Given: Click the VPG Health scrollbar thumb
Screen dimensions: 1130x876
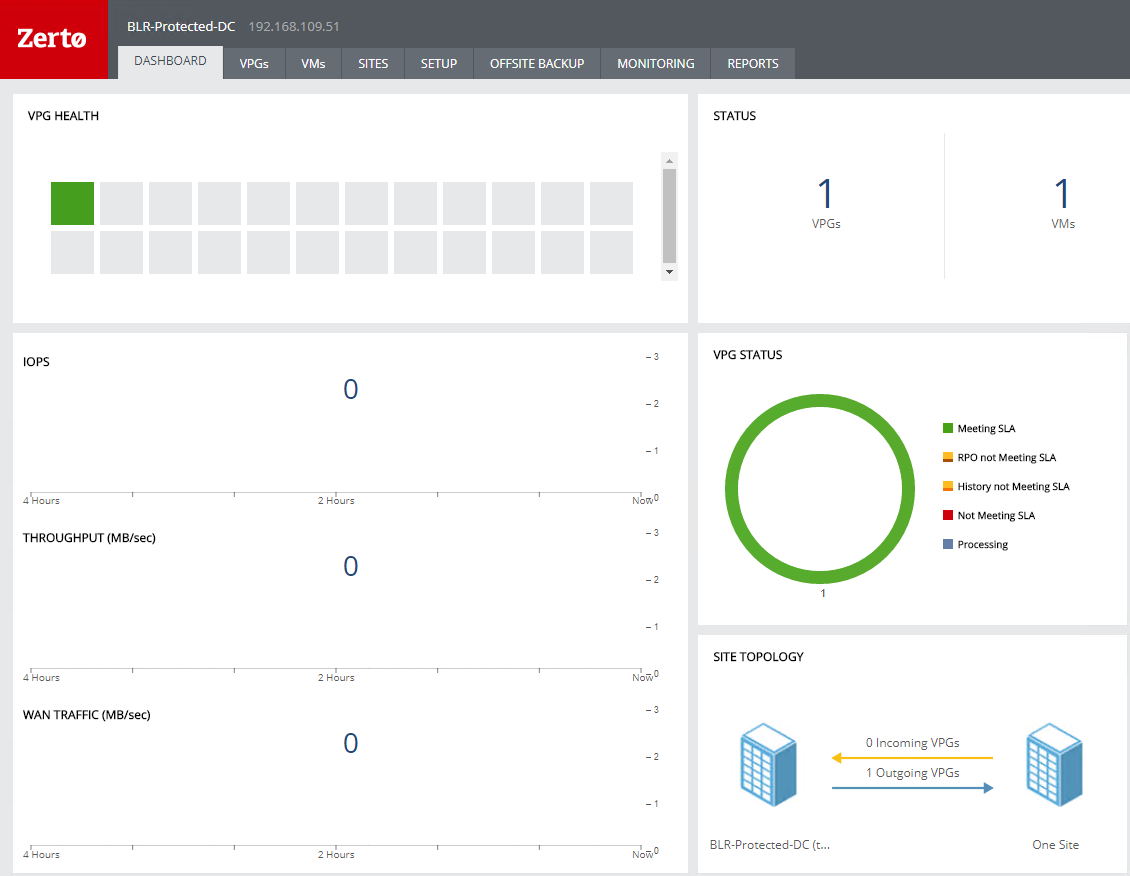Looking at the screenshot, I should coord(669,213).
